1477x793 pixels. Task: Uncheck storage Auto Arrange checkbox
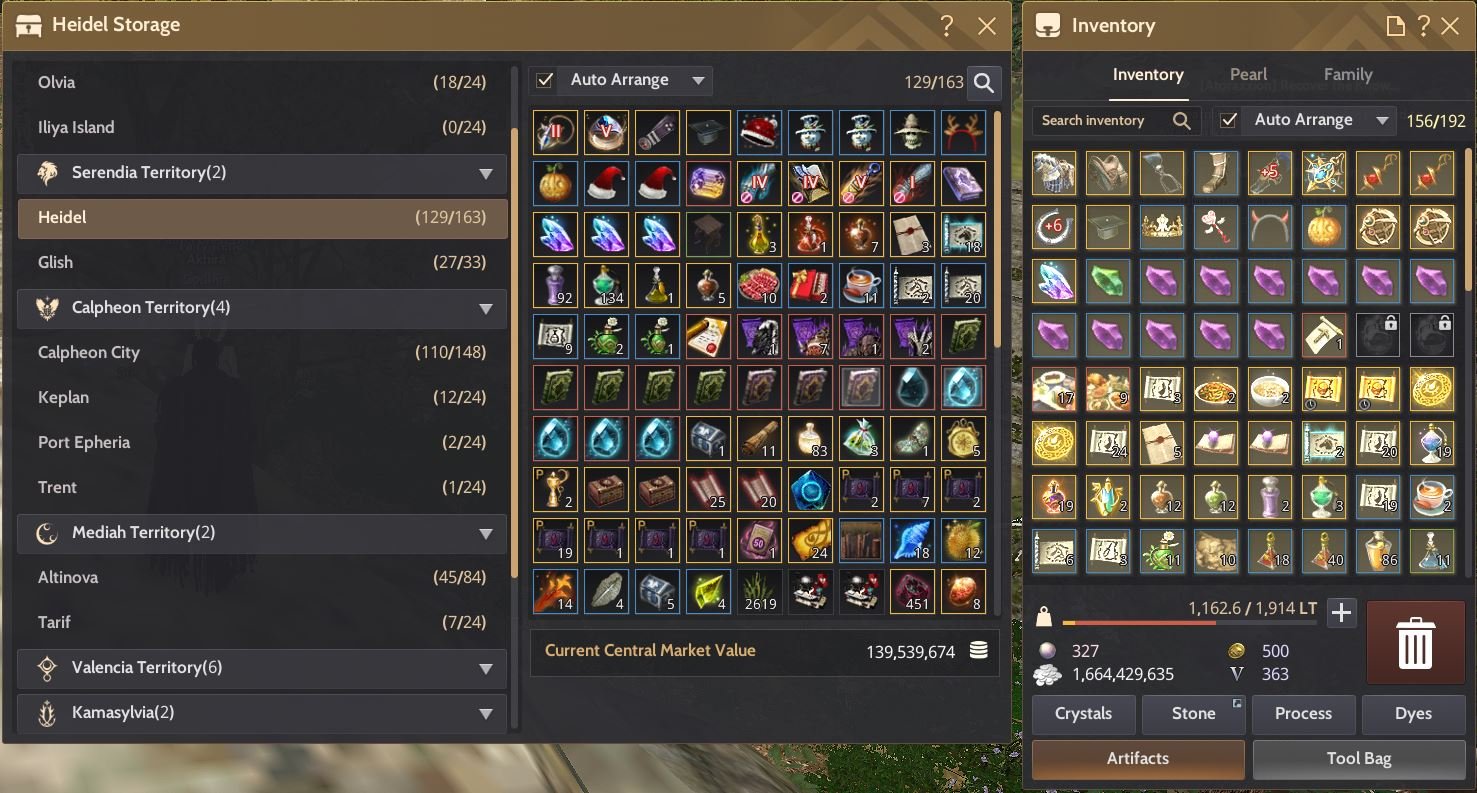(545, 80)
